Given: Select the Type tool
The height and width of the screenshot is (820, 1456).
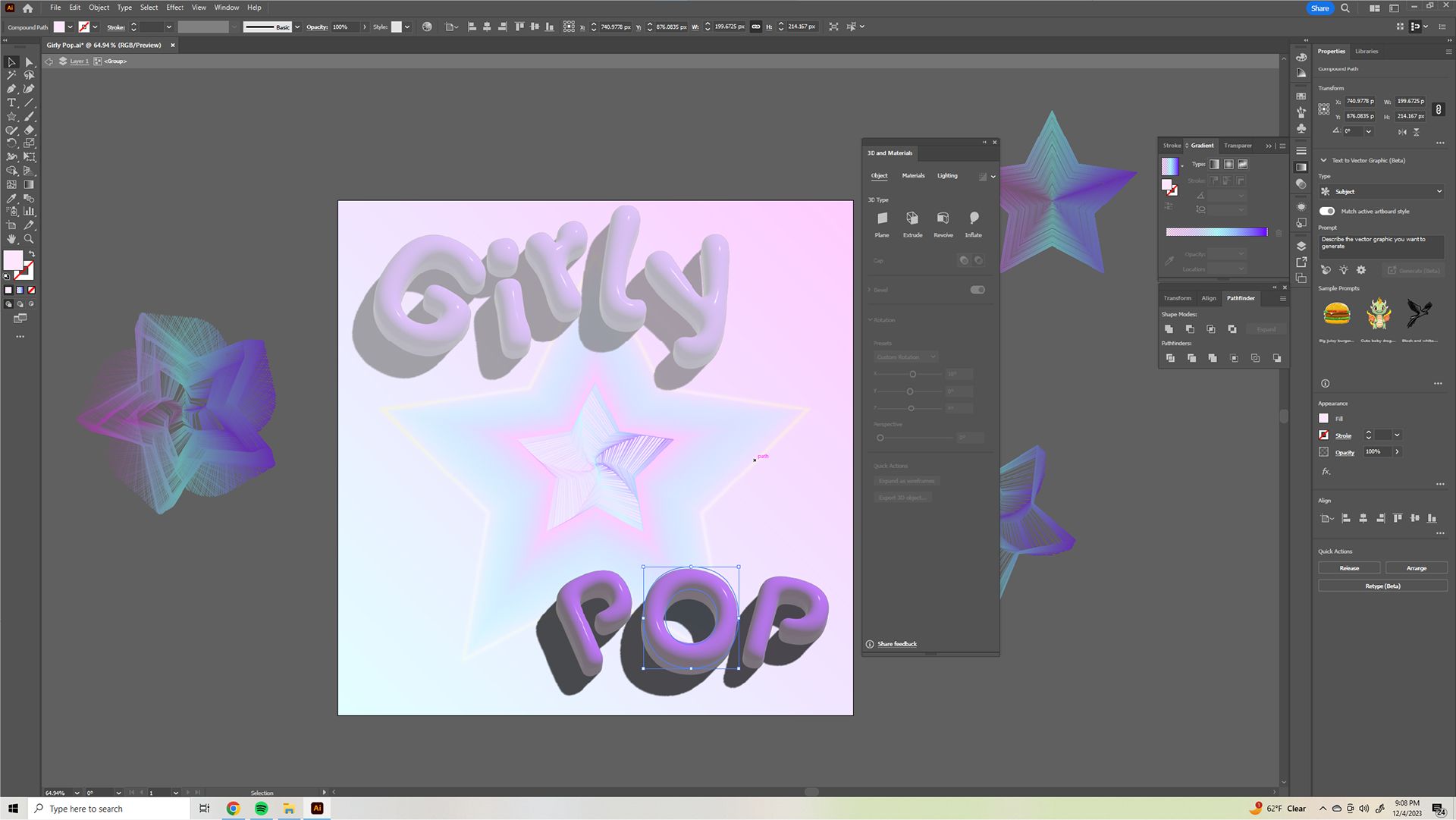Looking at the screenshot, I should (x=11, y=102).
